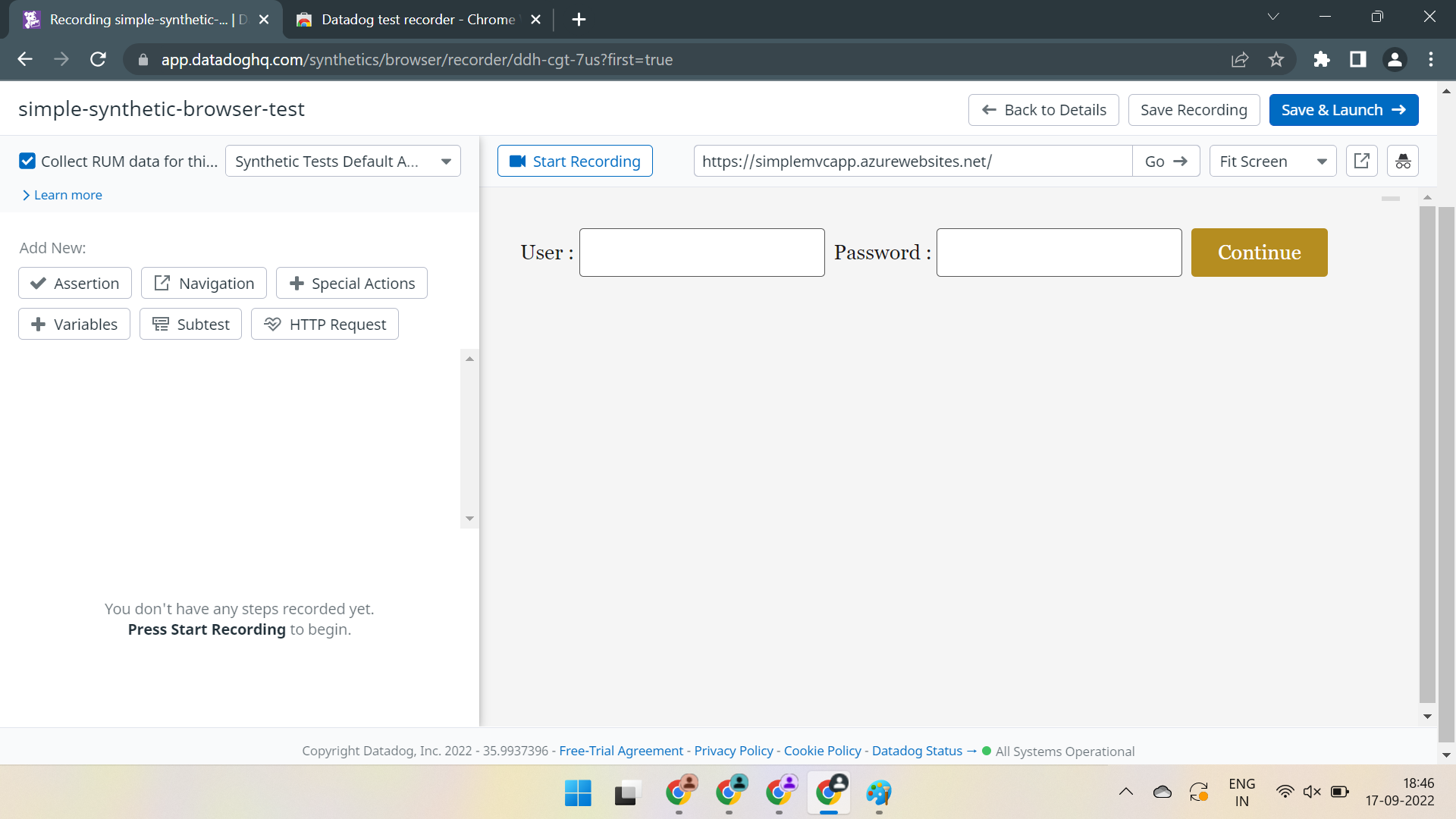The image size is (1456, 819).
Task: Open Chrome extensions puzzle icon
Action: tap(1322, 59)
